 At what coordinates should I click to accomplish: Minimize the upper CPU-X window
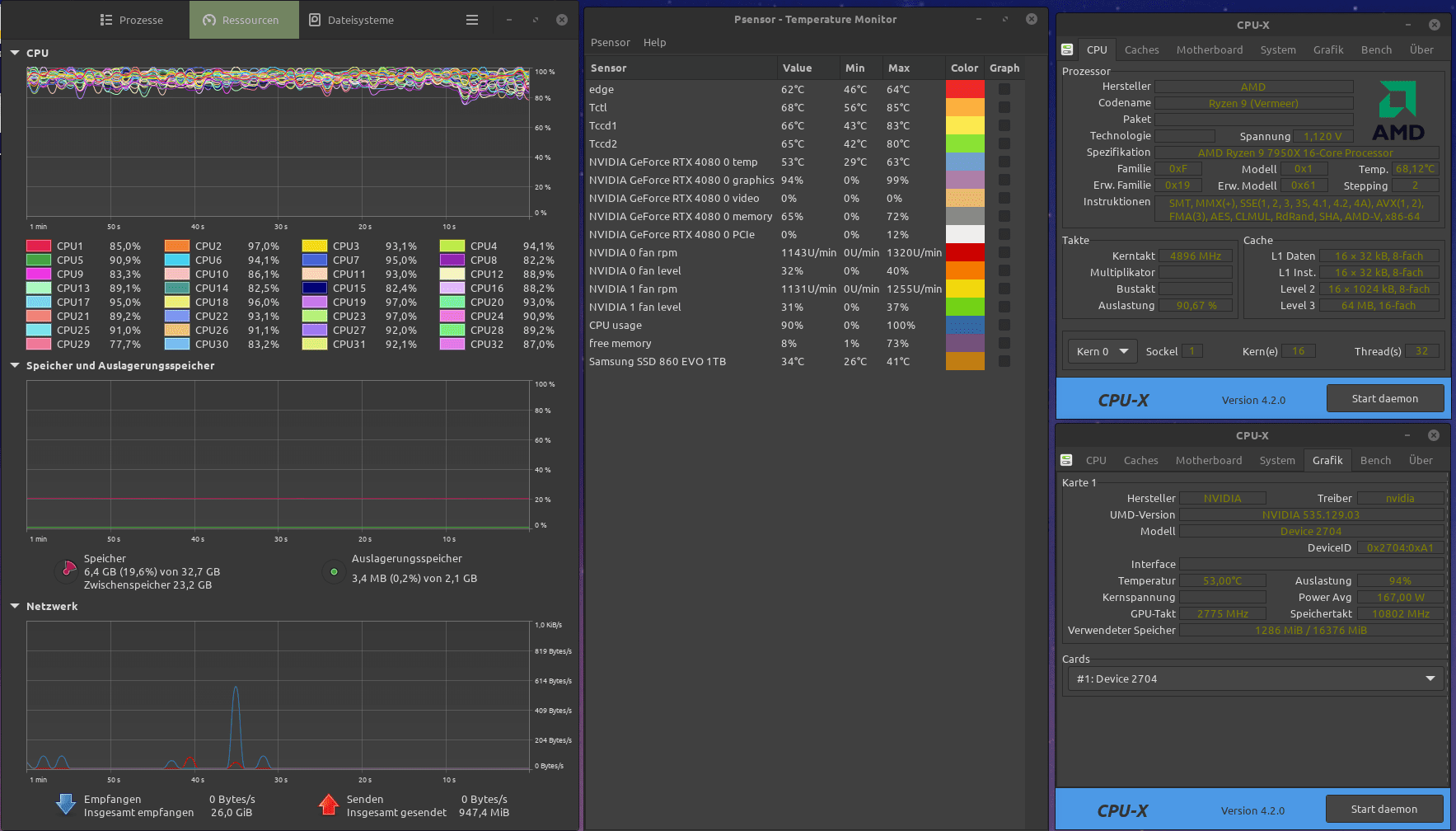(1408, 25)
